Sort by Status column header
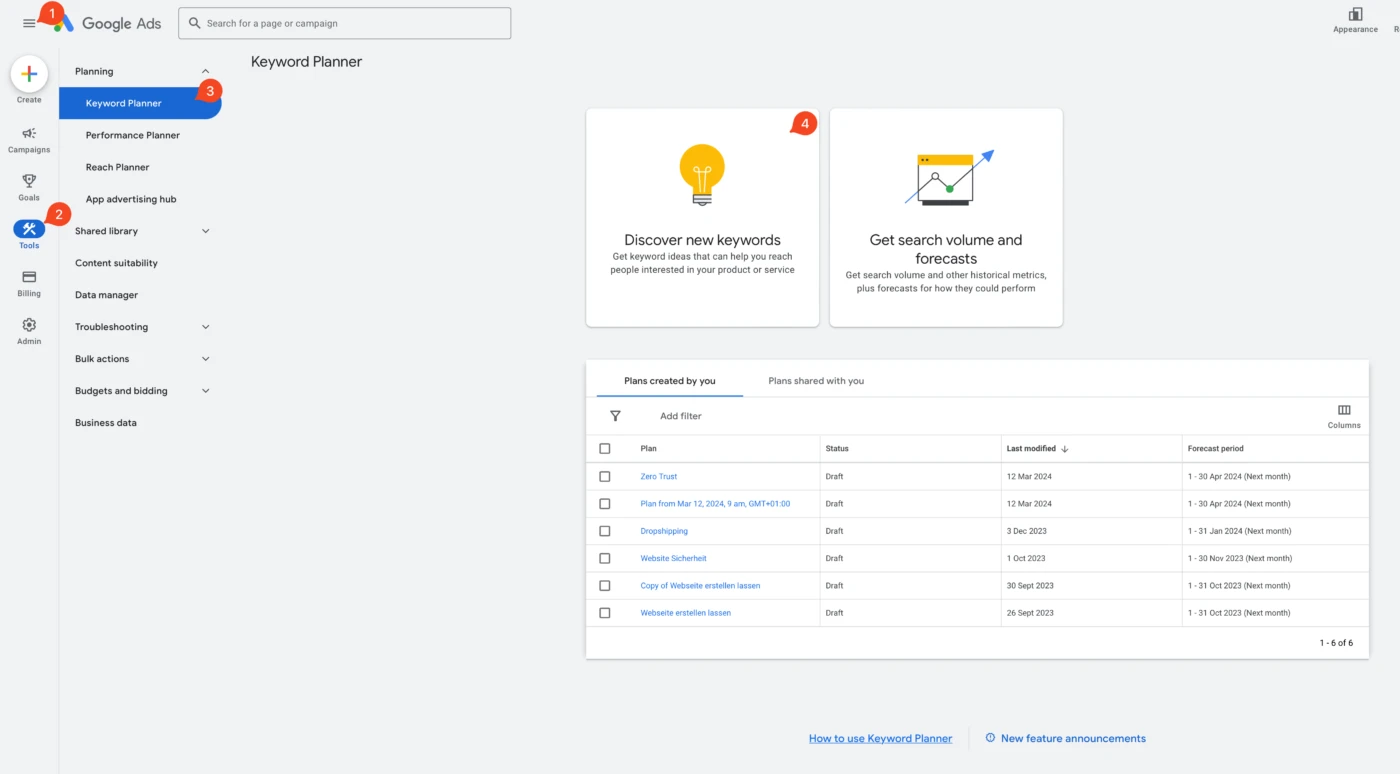The width and height of the screenshot is (1400, 774). (x=837, y=449)
